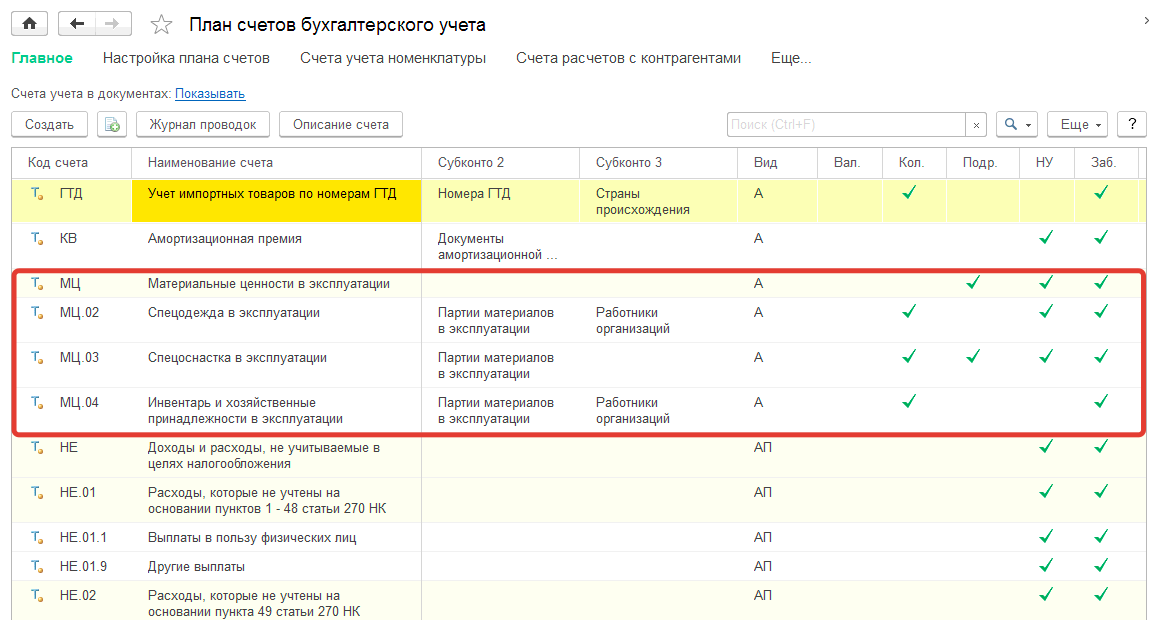This screenshot has width=1149, height=620.
Task: Toggle Кол. checkmark in МЦ.02 row
Action: (909, 311)
